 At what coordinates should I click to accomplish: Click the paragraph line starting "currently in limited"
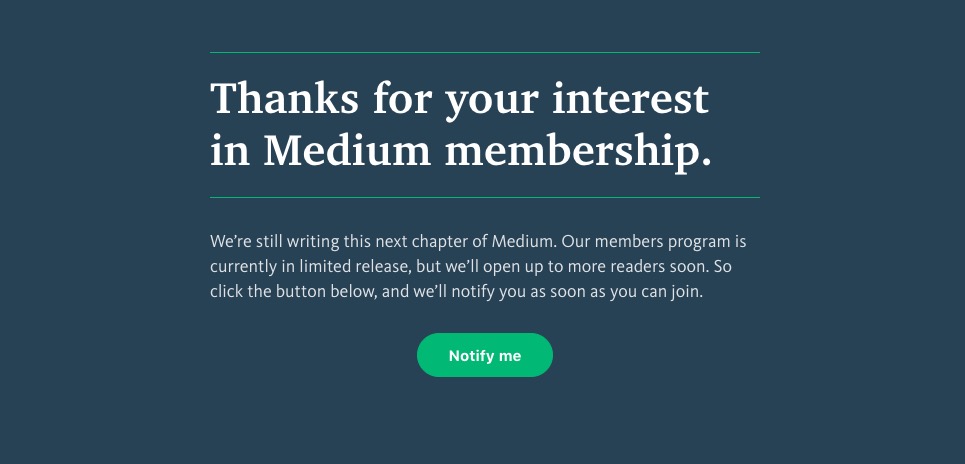pos(471,268)
